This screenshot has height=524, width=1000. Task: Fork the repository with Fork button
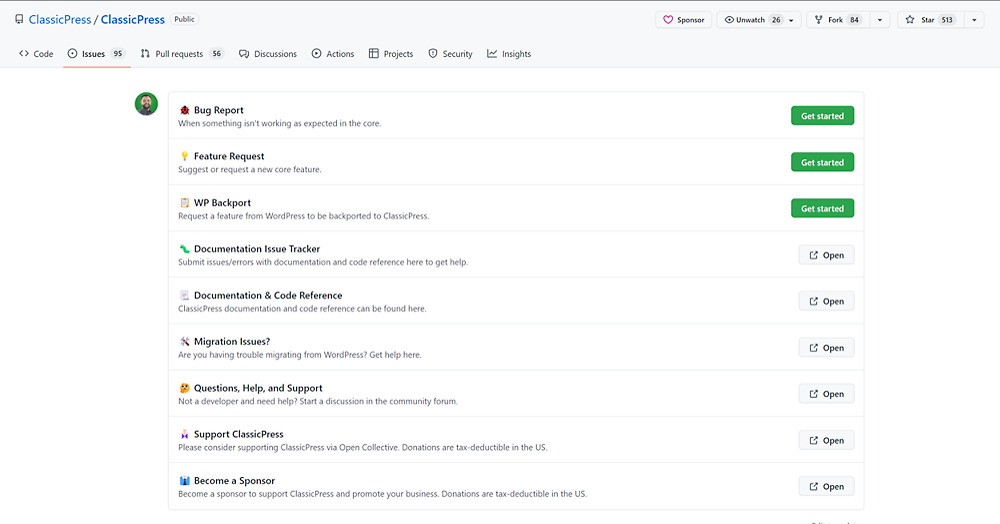coord(836,20)
